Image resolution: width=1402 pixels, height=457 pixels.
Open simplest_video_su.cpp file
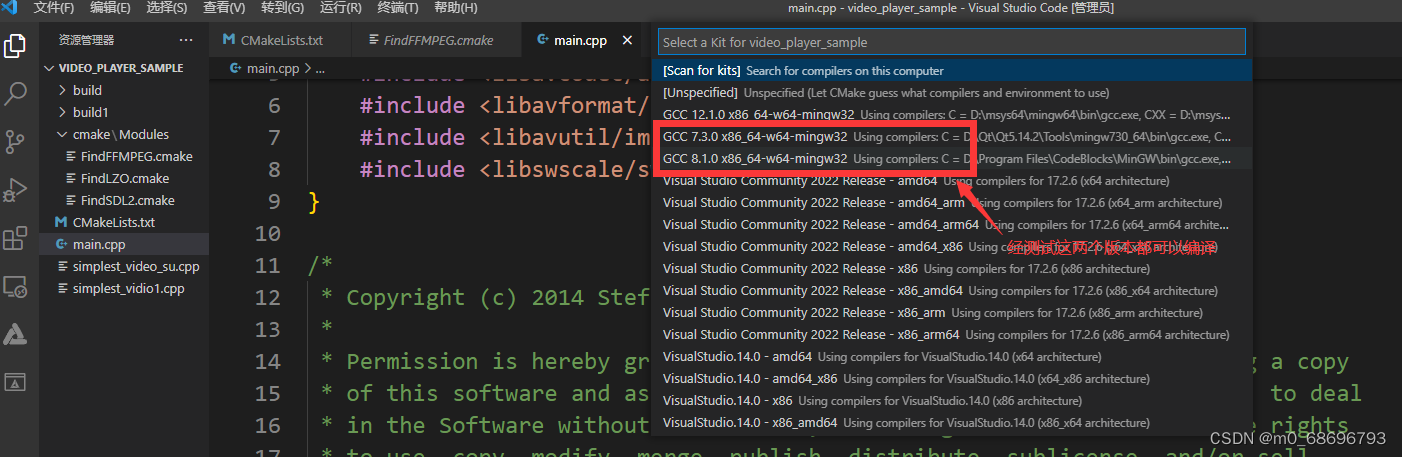pos(124,266)
